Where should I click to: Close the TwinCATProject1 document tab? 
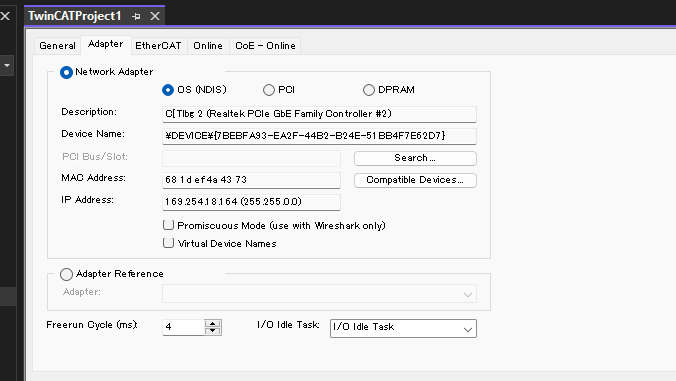click(x=155, y=16)
